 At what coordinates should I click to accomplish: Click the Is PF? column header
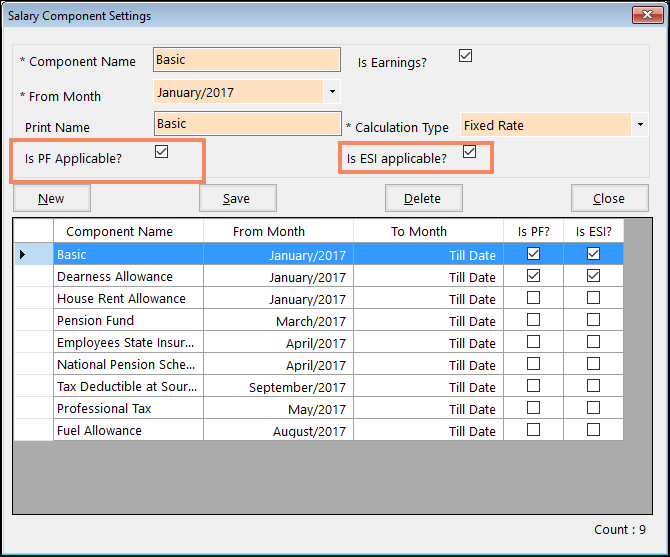coord(533,231)
